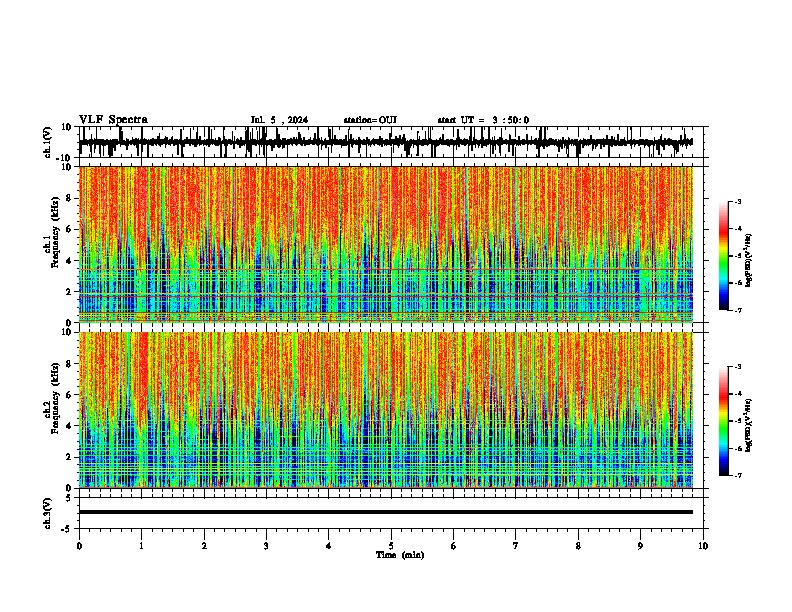
Task: Click the "VLF Spectra" plot title
Action: pos(113,120)
